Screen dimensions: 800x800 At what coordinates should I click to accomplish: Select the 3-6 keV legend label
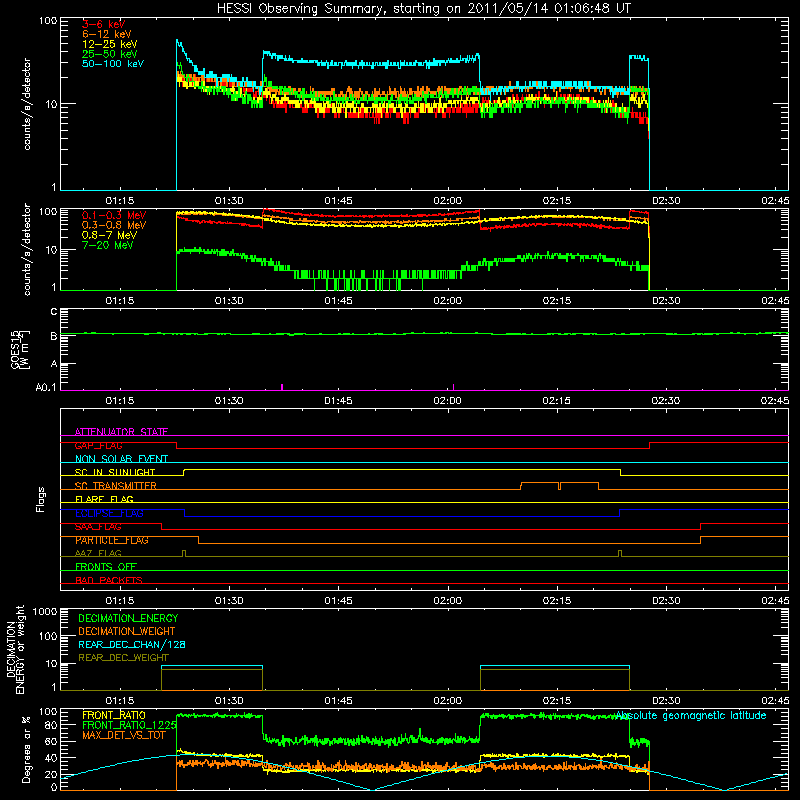pos(104,24)
